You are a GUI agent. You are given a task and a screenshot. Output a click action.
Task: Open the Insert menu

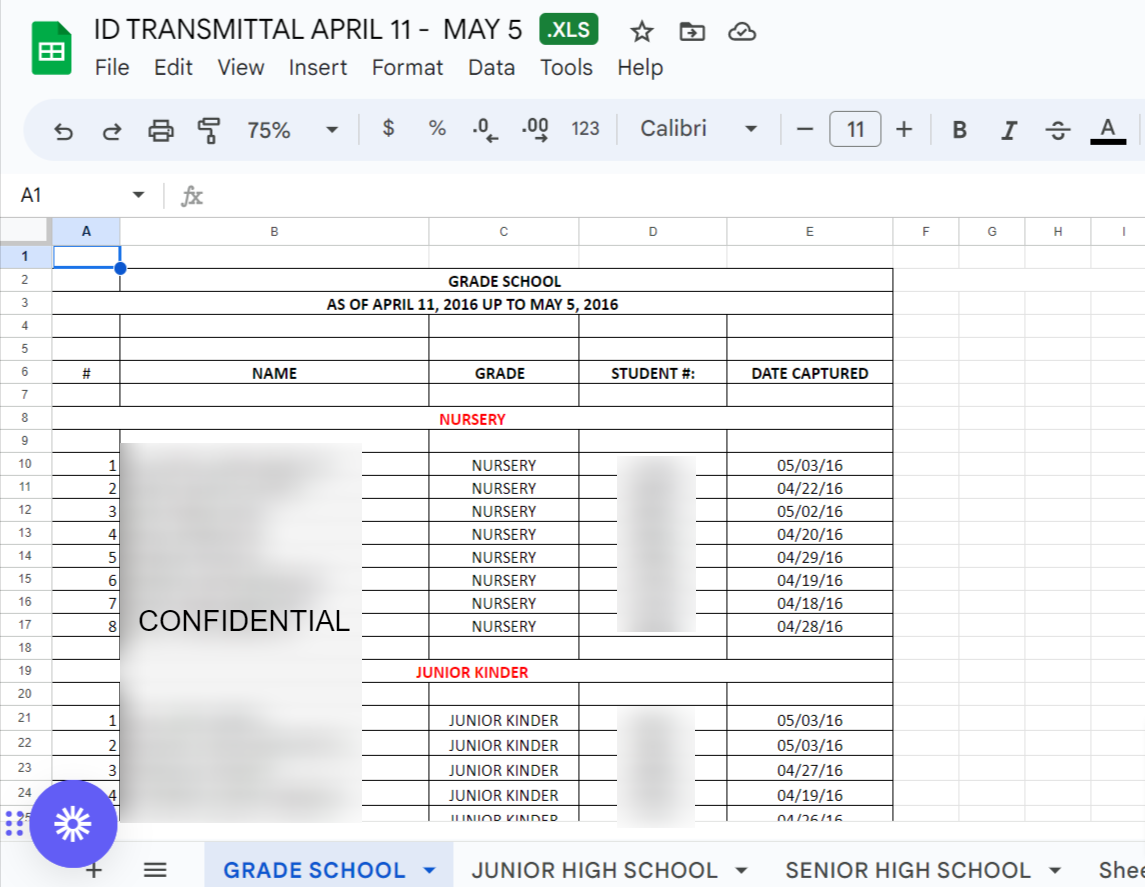(x=318, y=67)
